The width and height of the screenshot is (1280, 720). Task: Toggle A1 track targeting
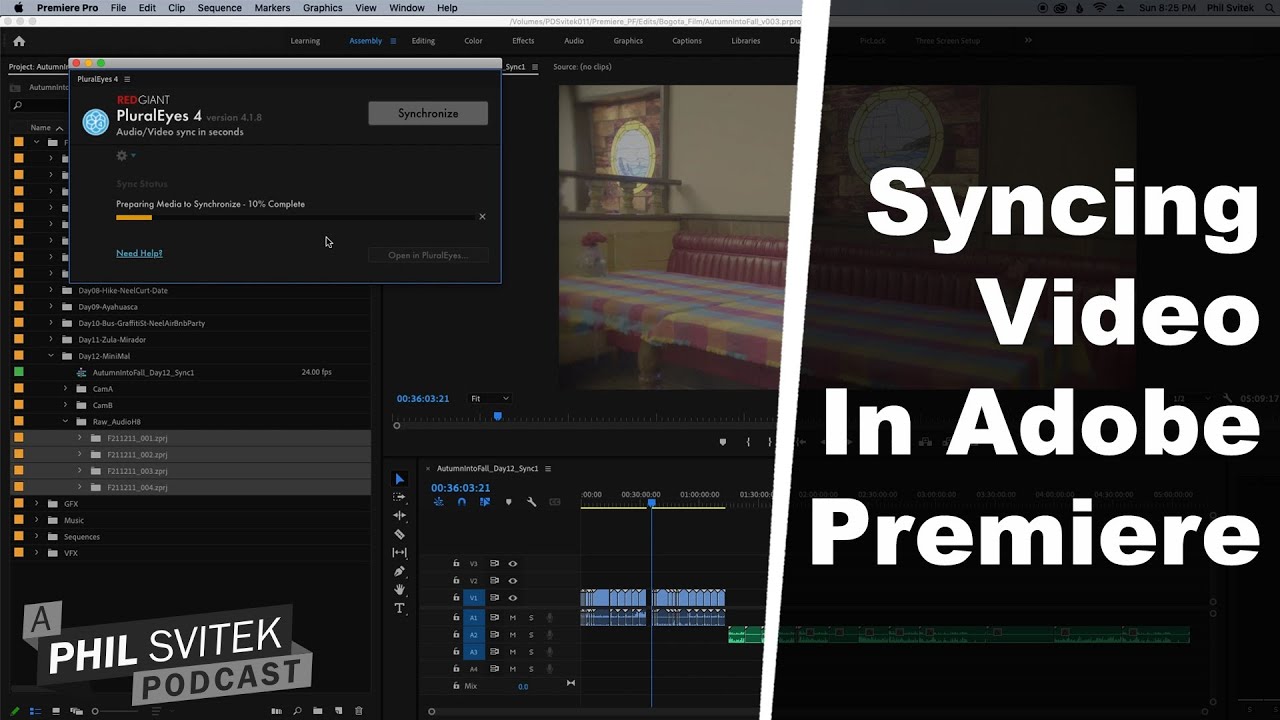tap(474, 618)
